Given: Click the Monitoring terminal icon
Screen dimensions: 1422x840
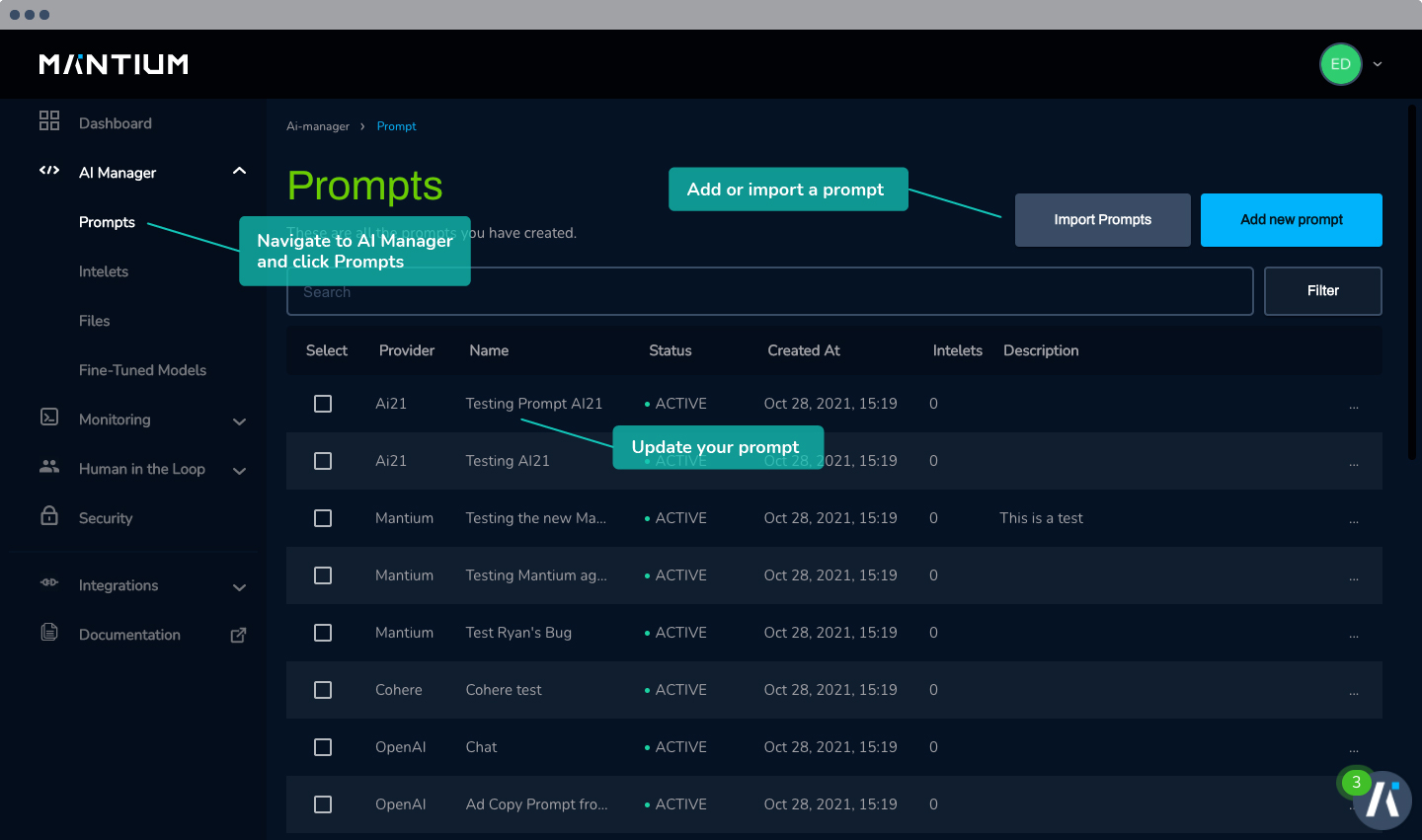Looking at the screenshot, I should tap(49, 417).
